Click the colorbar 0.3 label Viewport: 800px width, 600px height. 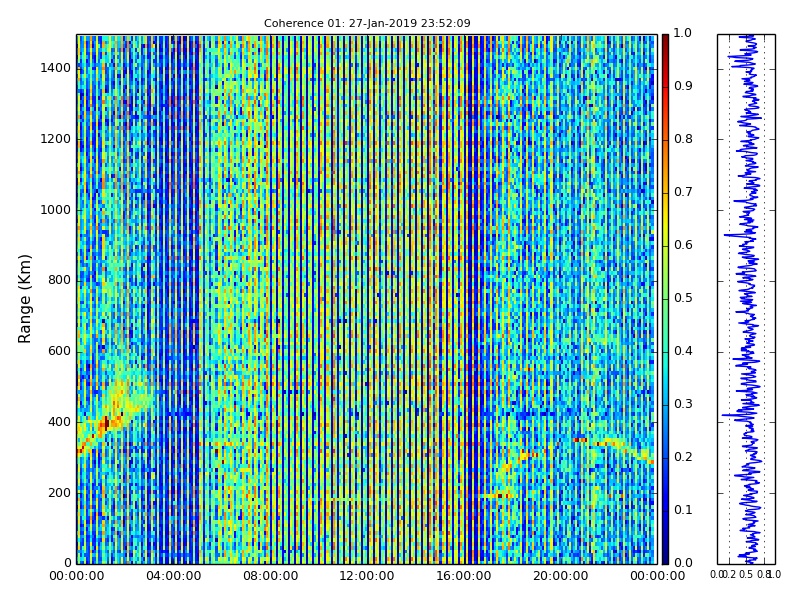pos(683,404)
